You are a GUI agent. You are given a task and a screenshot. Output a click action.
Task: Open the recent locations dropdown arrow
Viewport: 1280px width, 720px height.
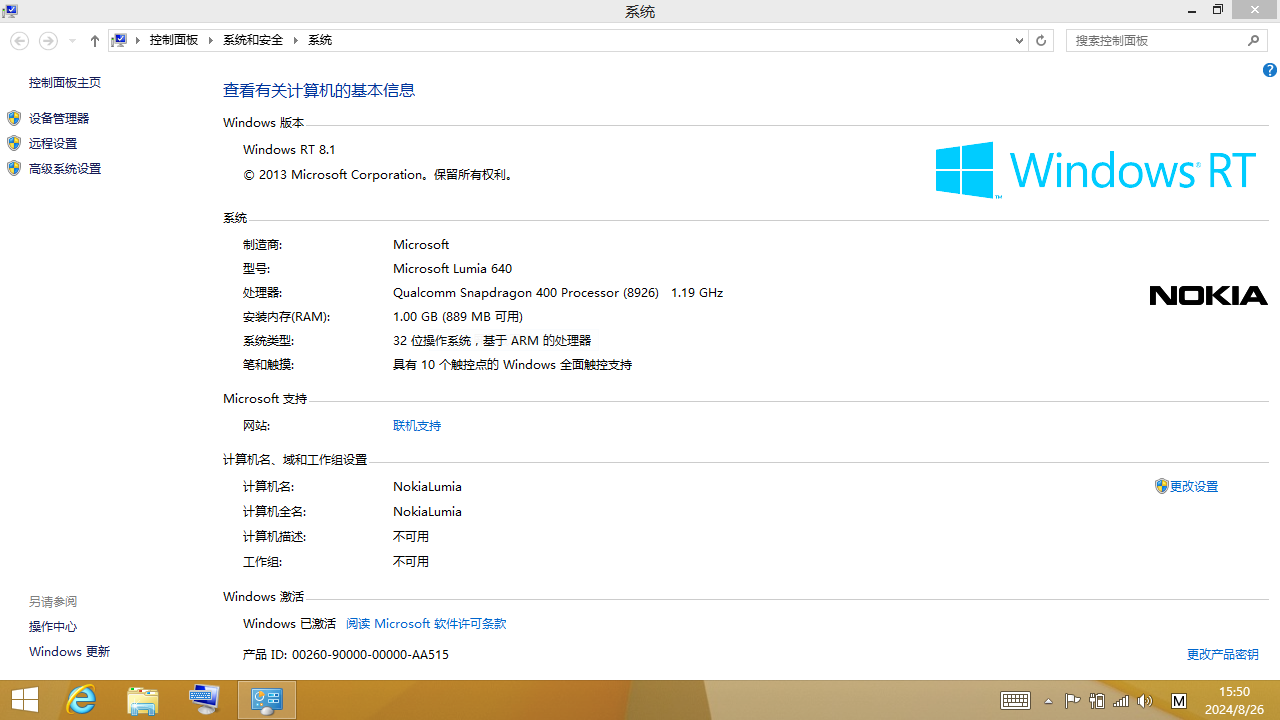coord(72,40)
